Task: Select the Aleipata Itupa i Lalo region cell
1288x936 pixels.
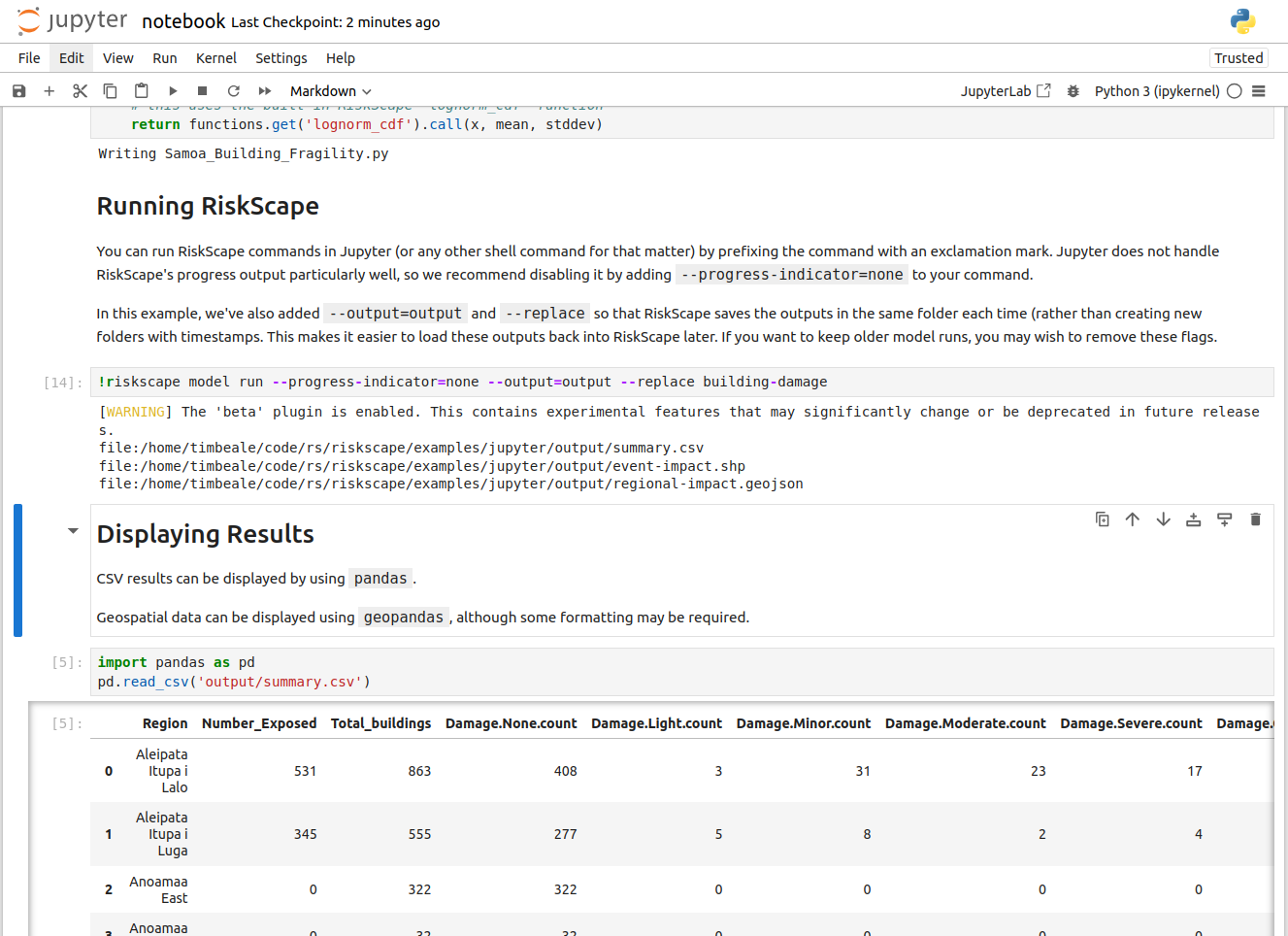Action: click(161, 771)
